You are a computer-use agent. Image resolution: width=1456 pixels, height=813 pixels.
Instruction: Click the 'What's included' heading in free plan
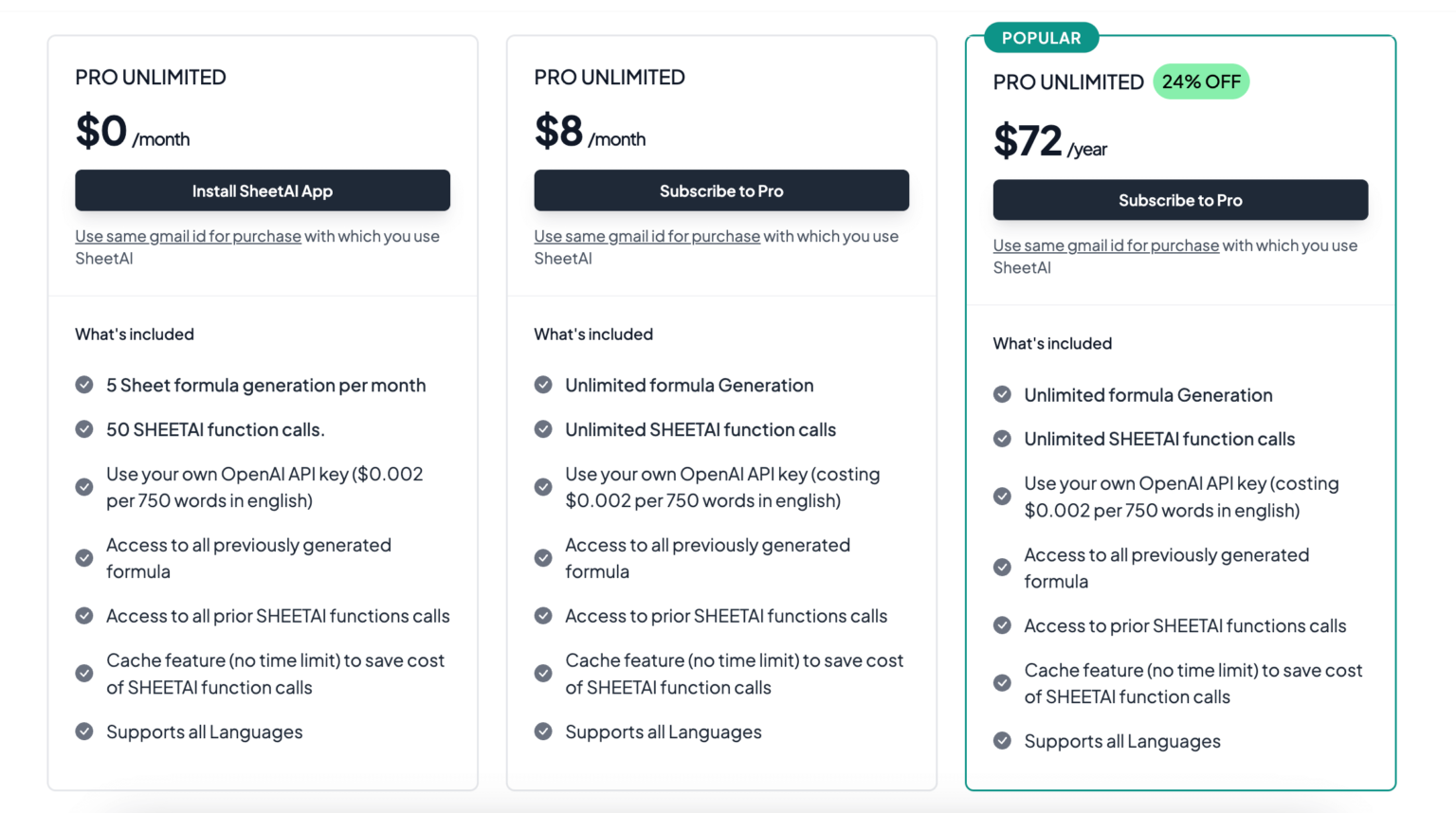pos(134,334)
